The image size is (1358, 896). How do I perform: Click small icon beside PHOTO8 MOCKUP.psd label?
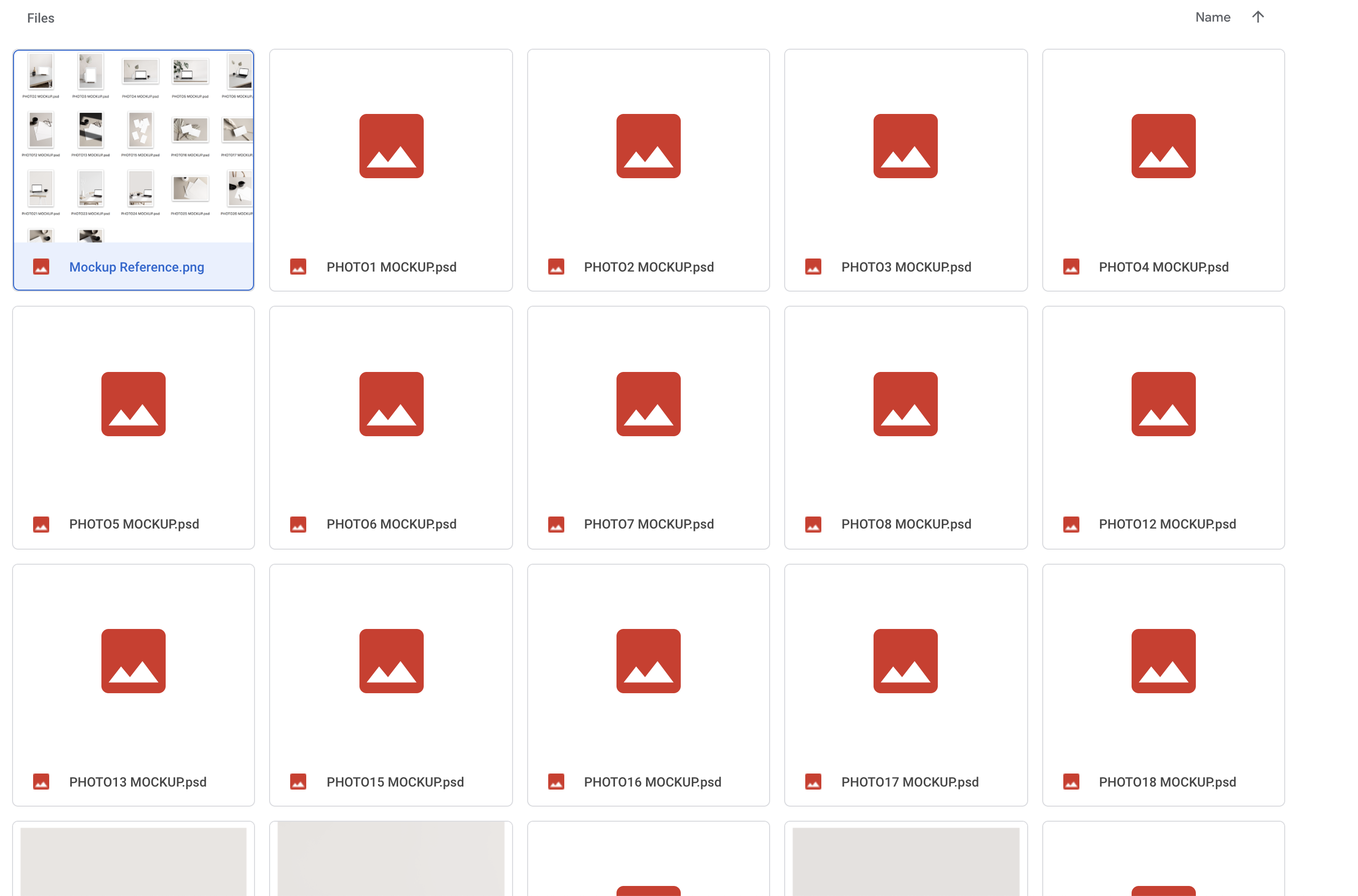(x=813, y=524)
